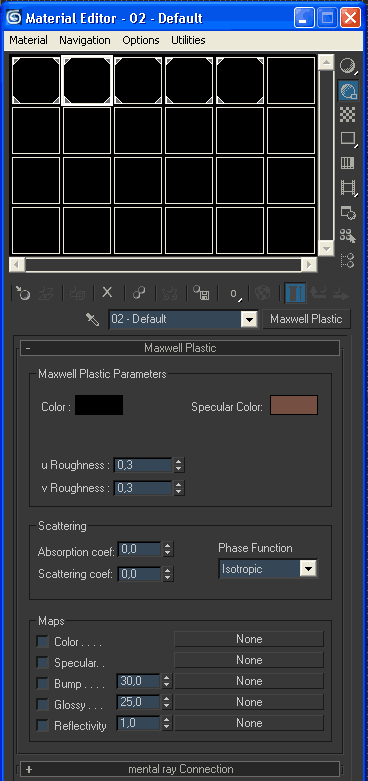This screenshot has height=781, width=368.
Task: Click the Go to Parent icon
Action: pyautogui.click(x=318, y=293)
